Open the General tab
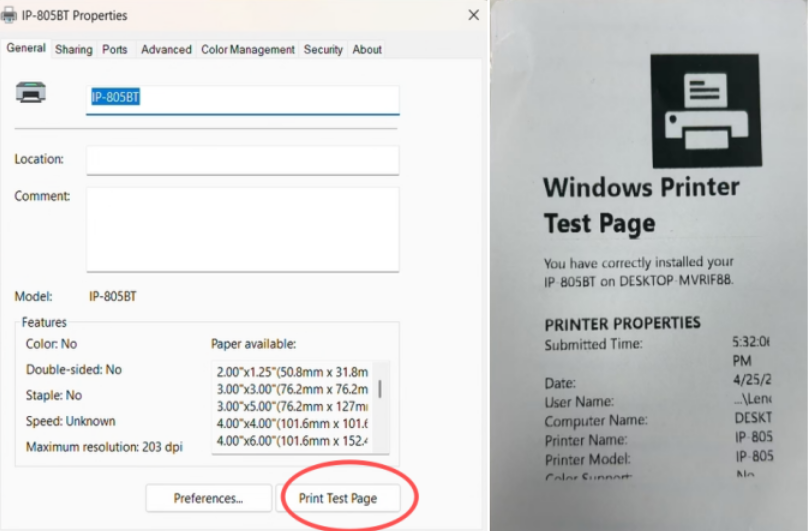 point(26,48)
